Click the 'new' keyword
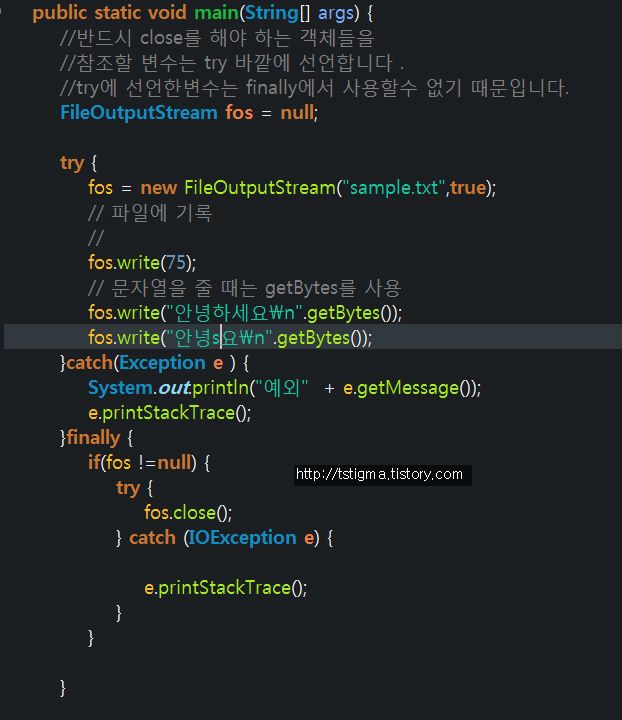Image resolution: width=622 pixels, height=720 pixels. coord(158,188)
